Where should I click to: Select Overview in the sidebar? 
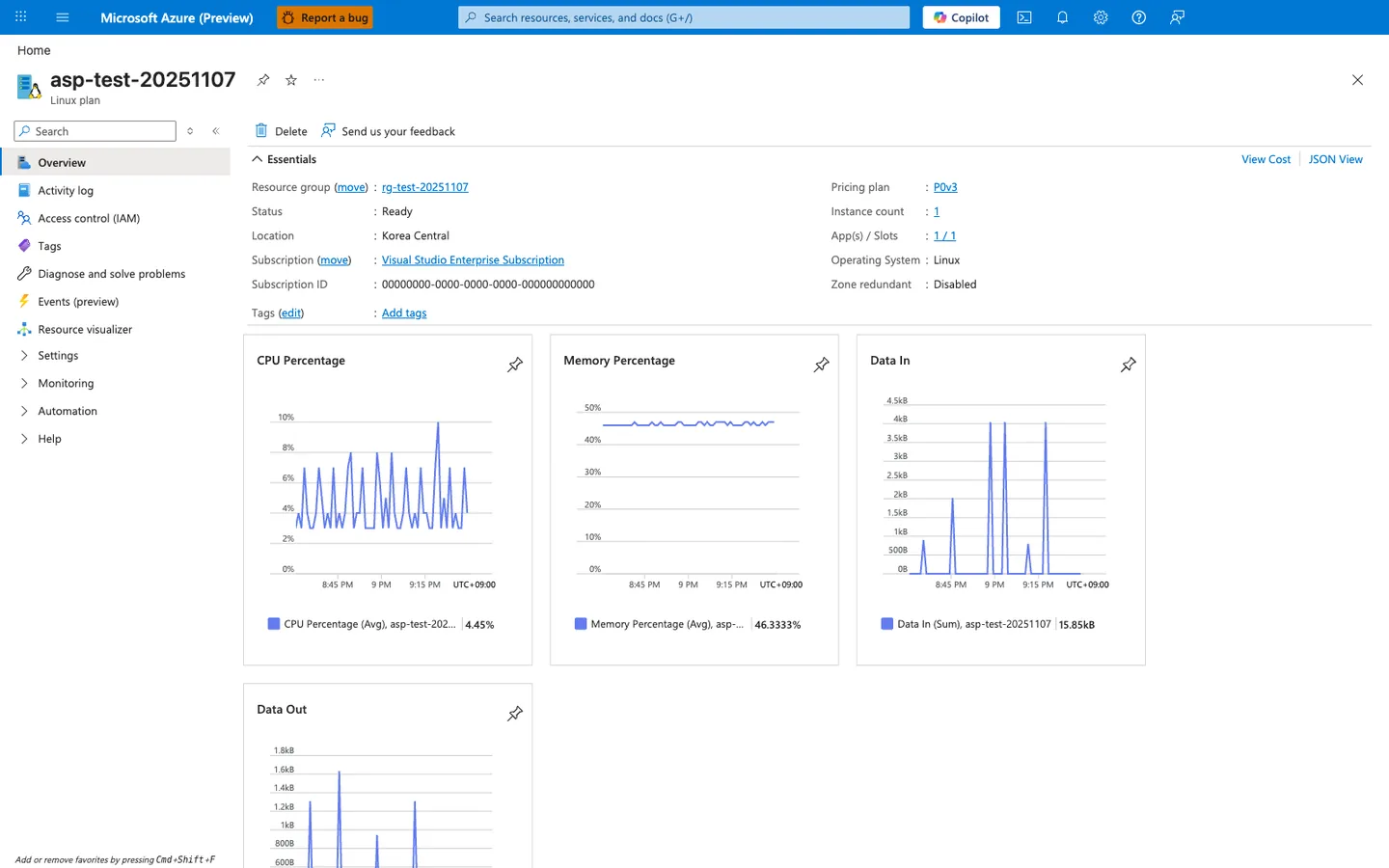click(x=116, y=162)
